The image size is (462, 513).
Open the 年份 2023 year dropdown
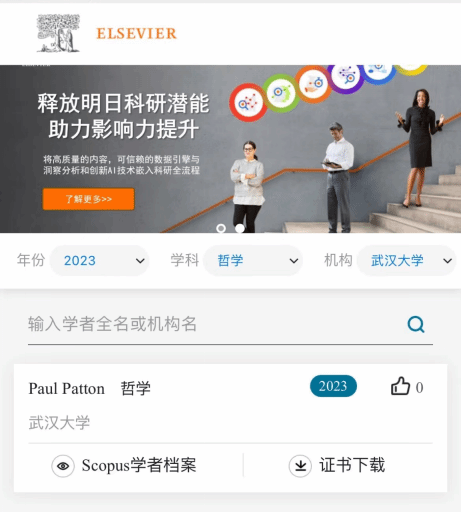coord(99,261)
